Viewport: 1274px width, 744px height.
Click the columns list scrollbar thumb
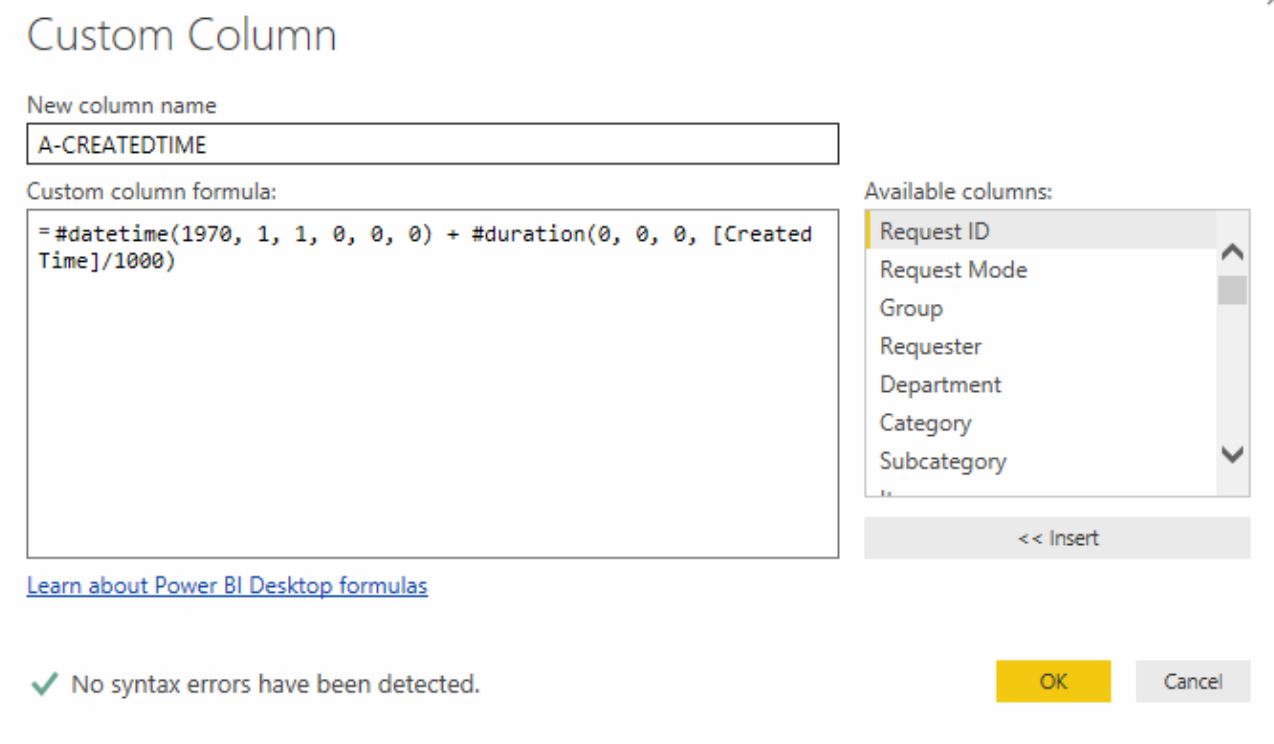(1233, 290)
